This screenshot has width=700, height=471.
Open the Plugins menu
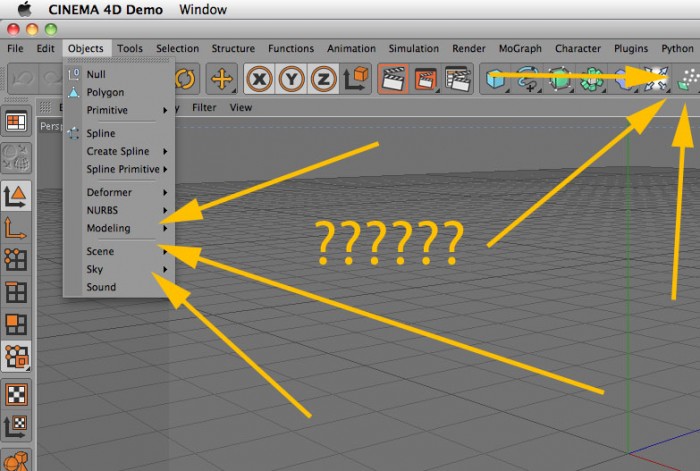631,48
